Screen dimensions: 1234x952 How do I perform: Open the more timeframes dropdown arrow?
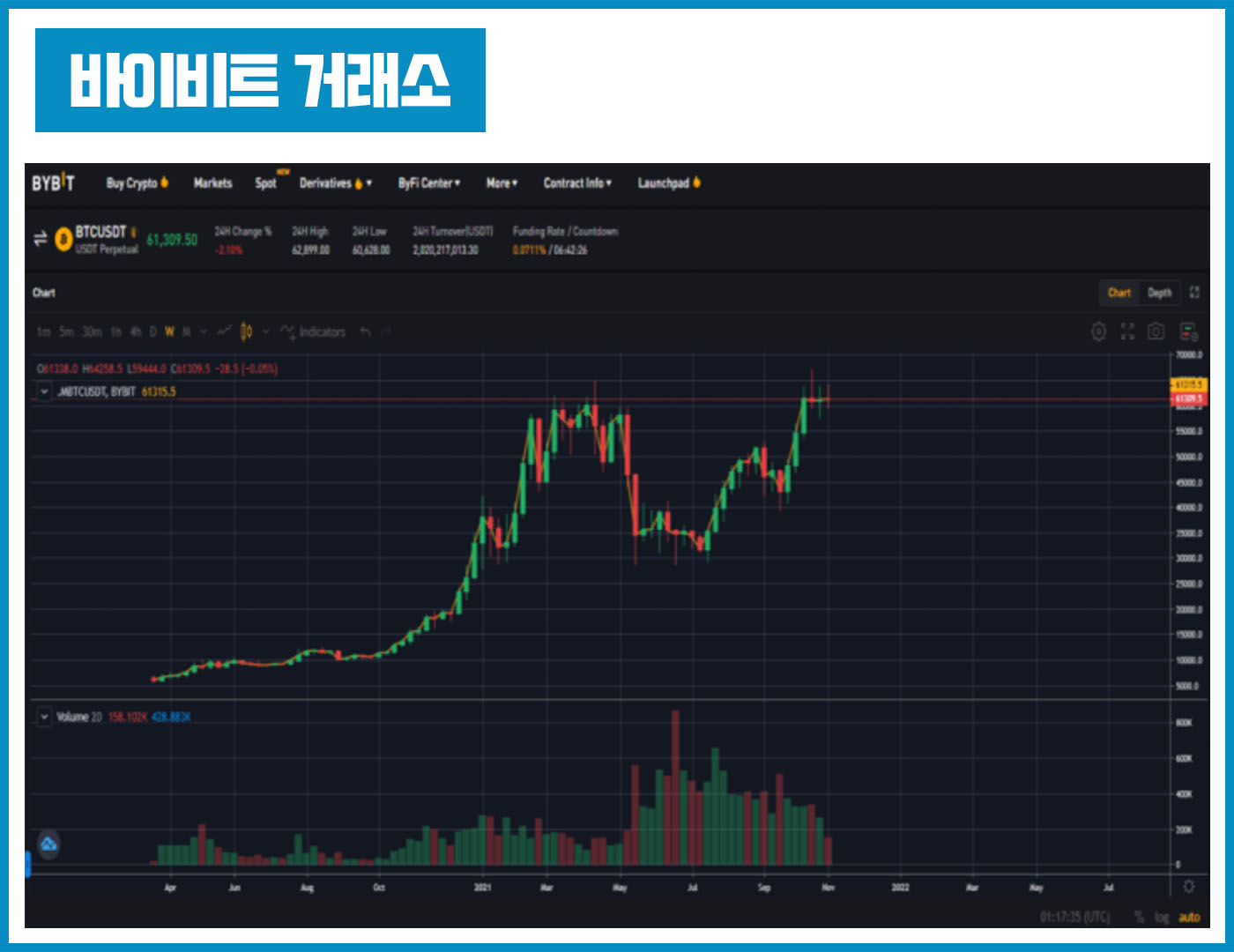[204, 331]
